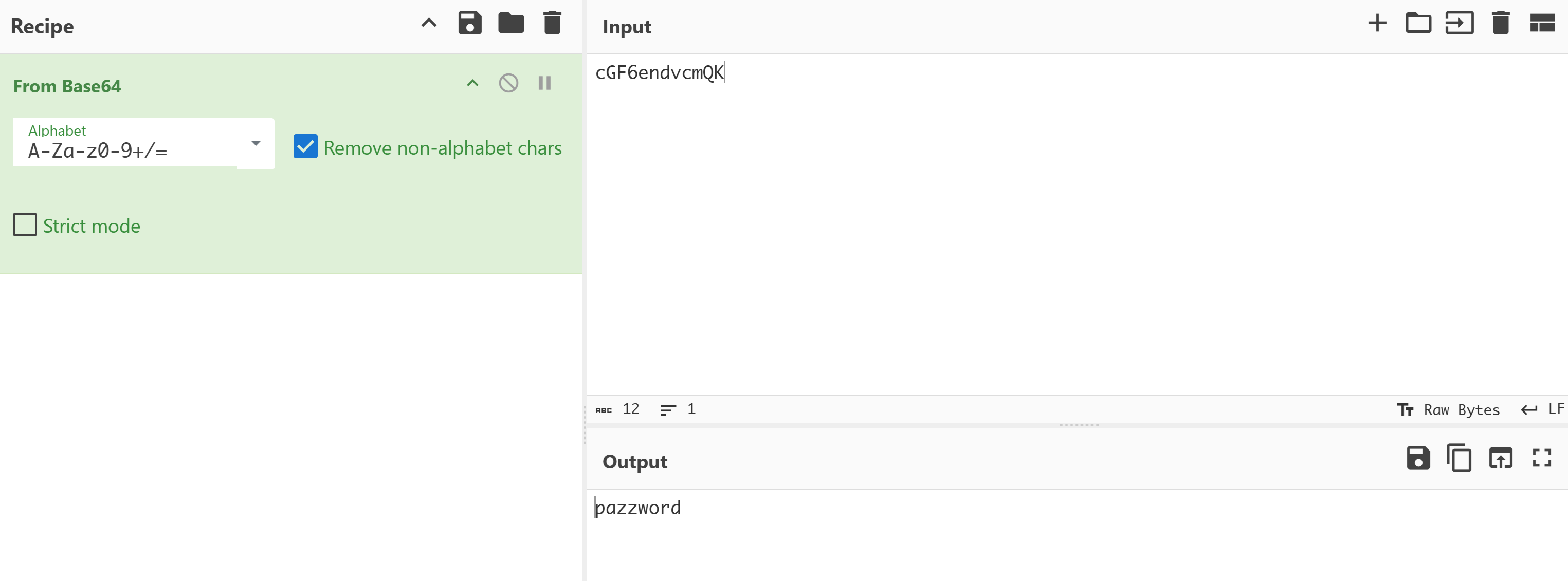The image size is (1568, 581).
Task: Save output to file
Action: [x=1418, y=458]
